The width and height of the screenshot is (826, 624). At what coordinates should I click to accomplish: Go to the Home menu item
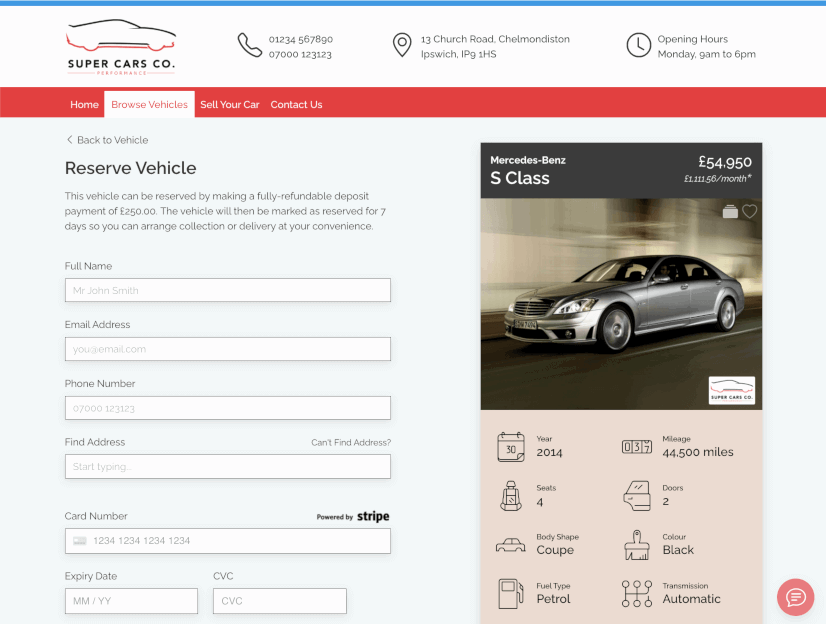point(84,104)
